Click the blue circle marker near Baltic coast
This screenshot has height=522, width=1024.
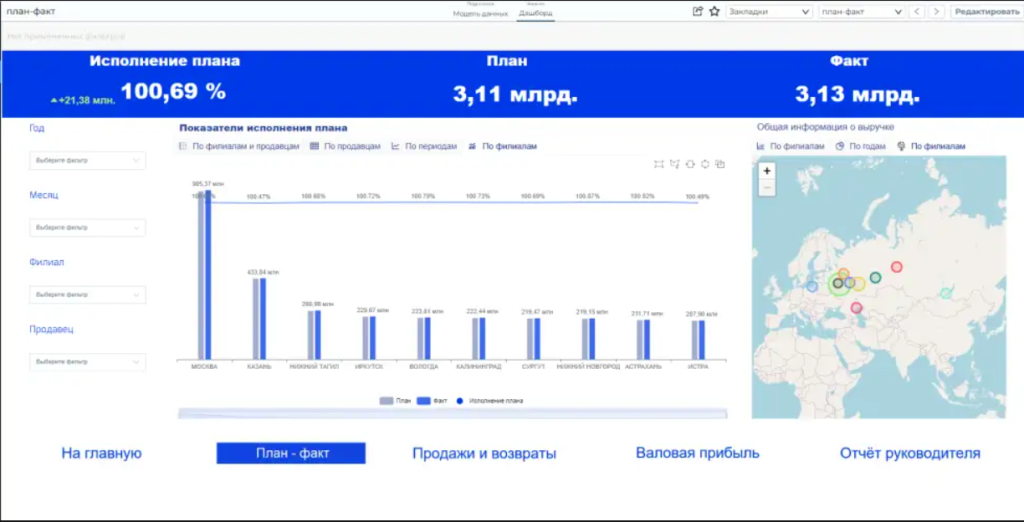pos(812,286)
